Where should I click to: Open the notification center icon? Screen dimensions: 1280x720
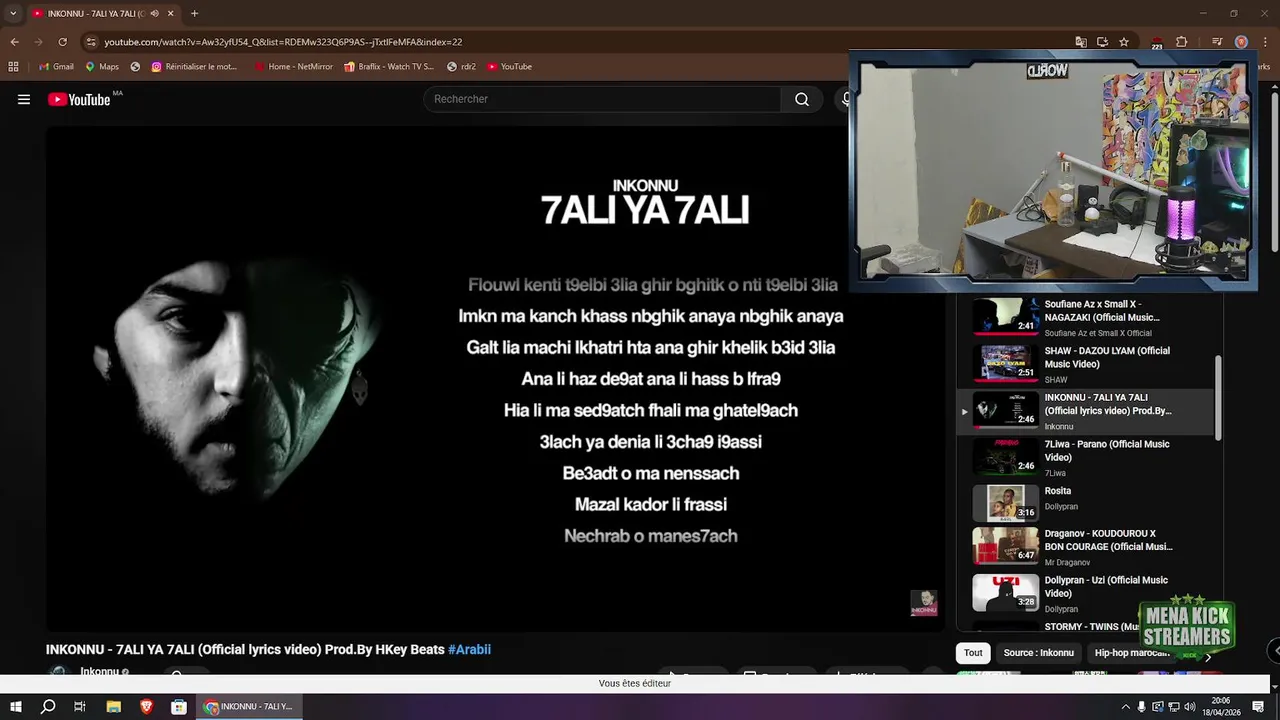pyautogui.click(x=1260, y=707)
